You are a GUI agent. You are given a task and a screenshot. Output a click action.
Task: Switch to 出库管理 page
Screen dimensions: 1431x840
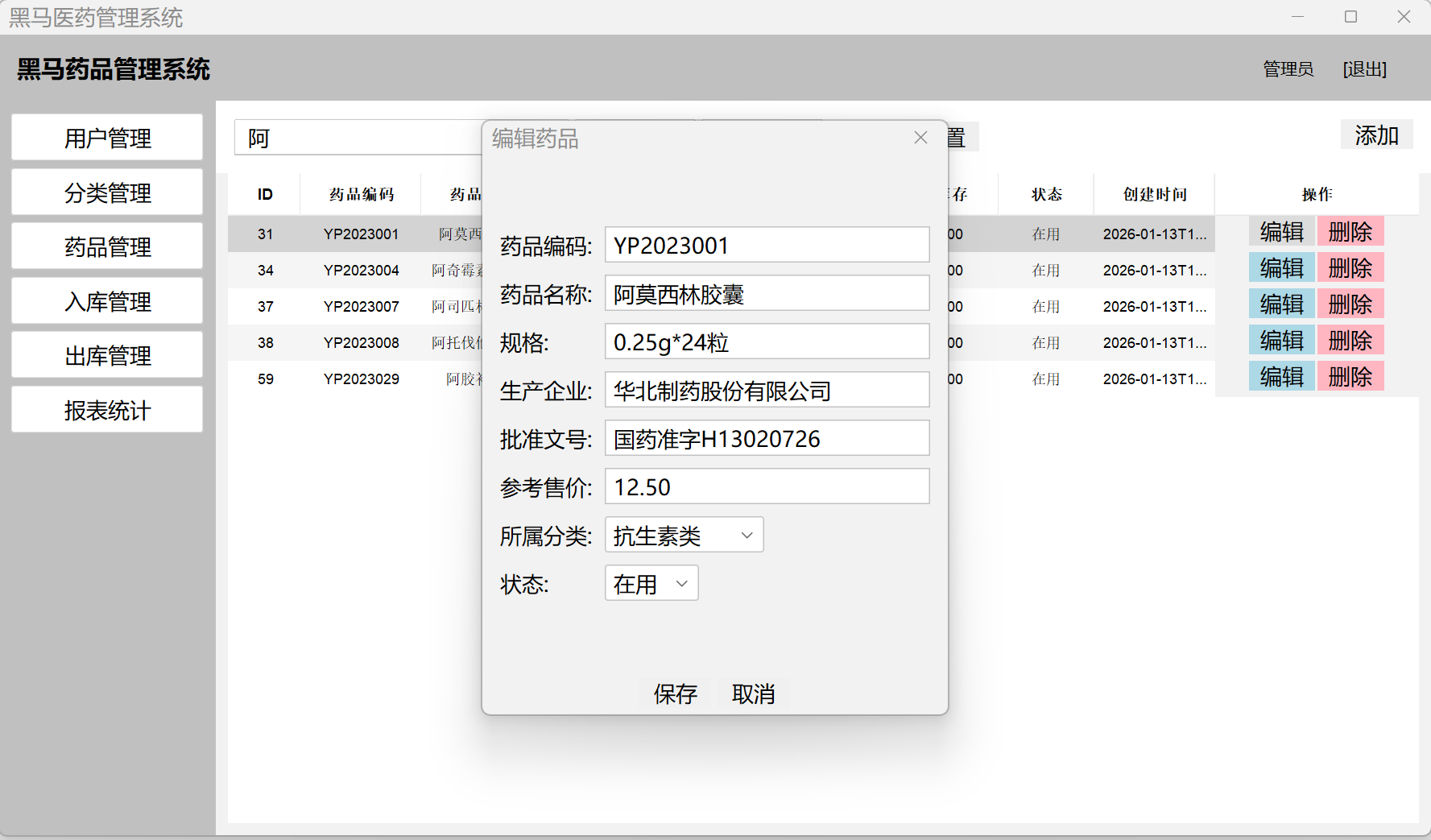[x=107, y=355]
